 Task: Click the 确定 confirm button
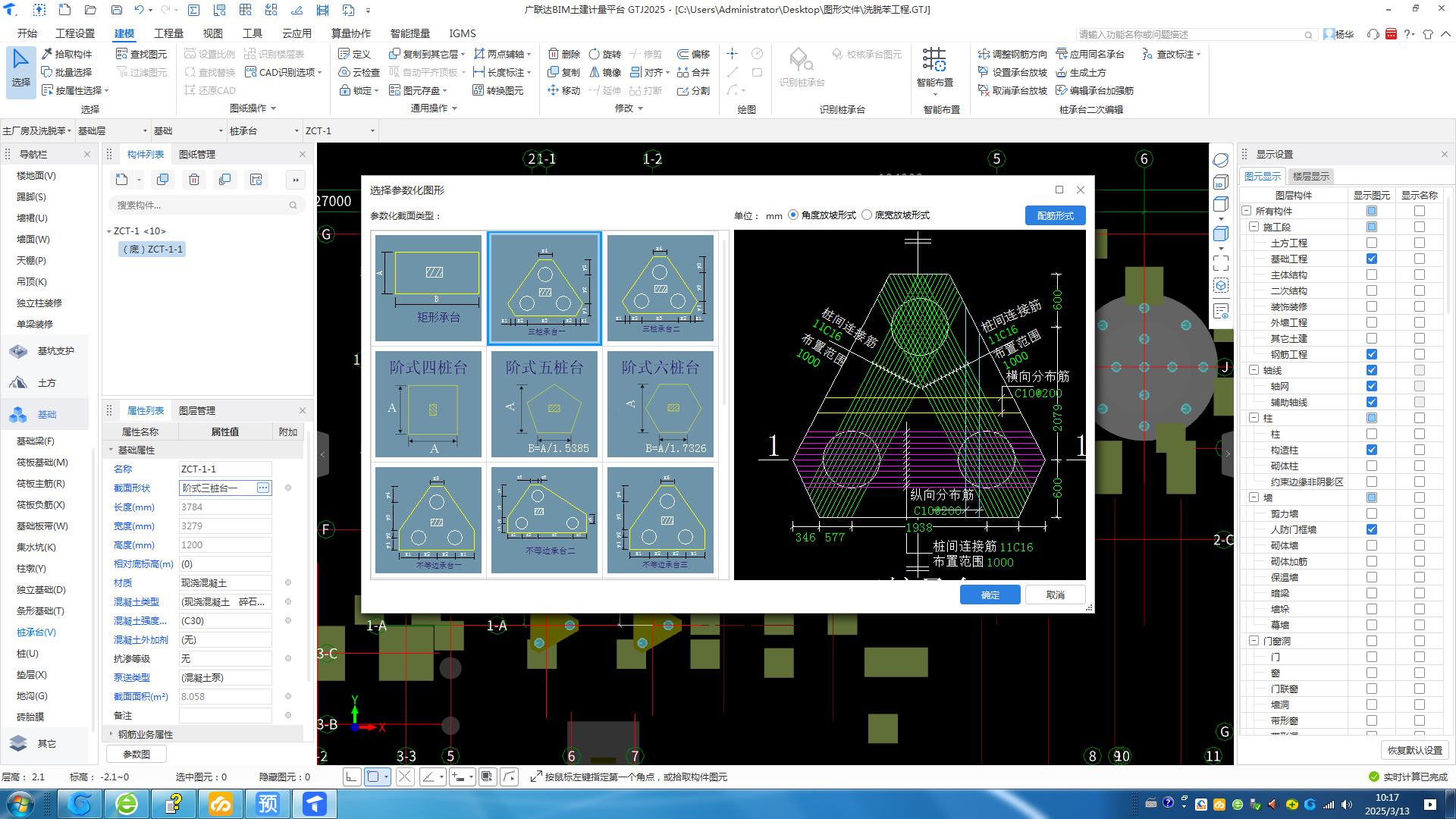coord(990,595)
